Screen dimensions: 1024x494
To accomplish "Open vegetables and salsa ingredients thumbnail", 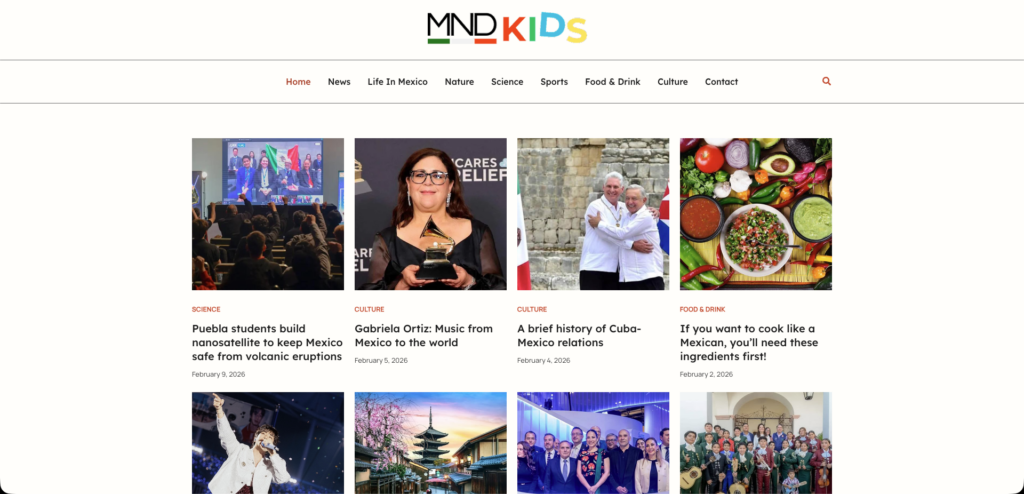I will [x=756, y=214].
